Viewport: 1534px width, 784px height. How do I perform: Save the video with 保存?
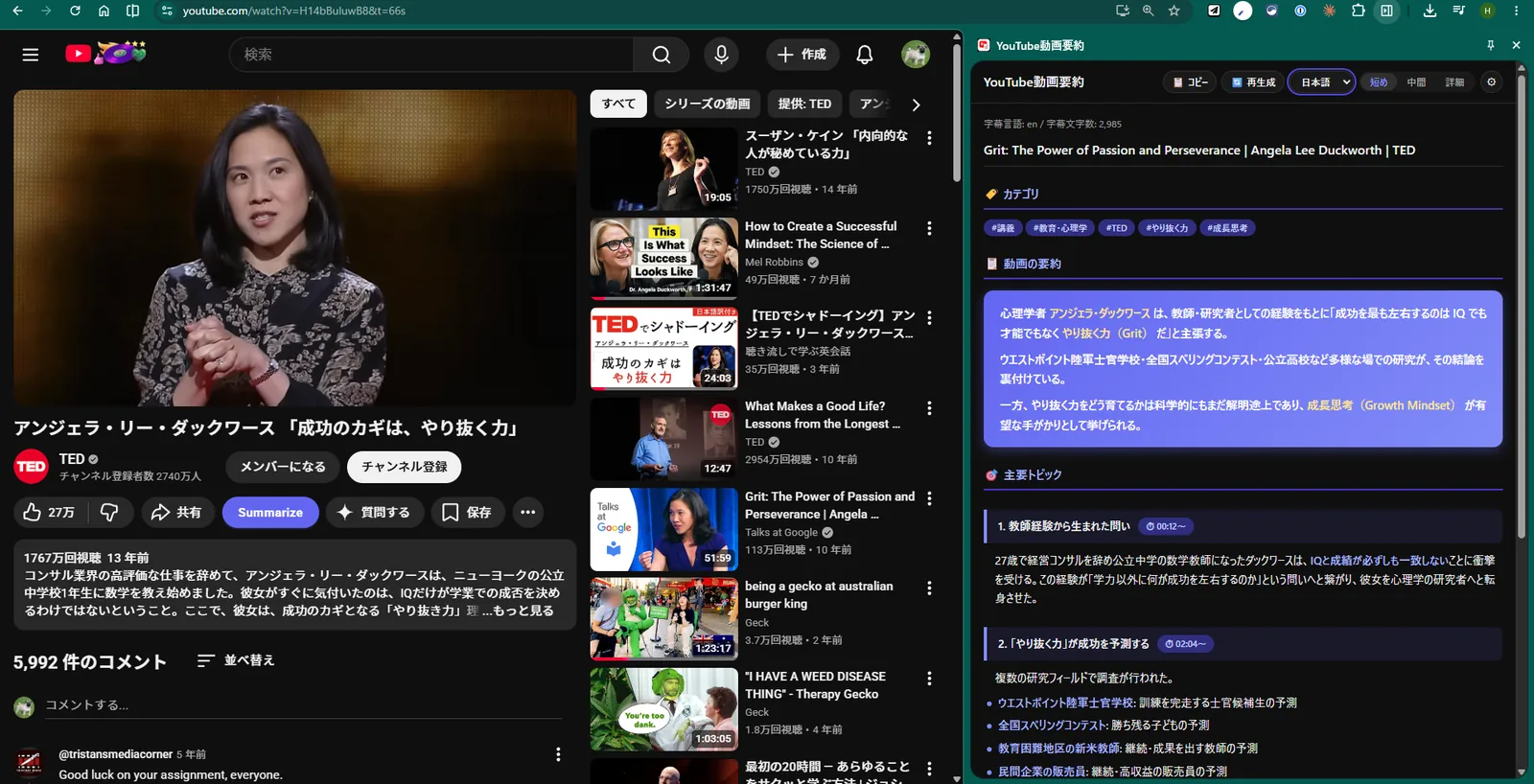[x=467, y=513]
